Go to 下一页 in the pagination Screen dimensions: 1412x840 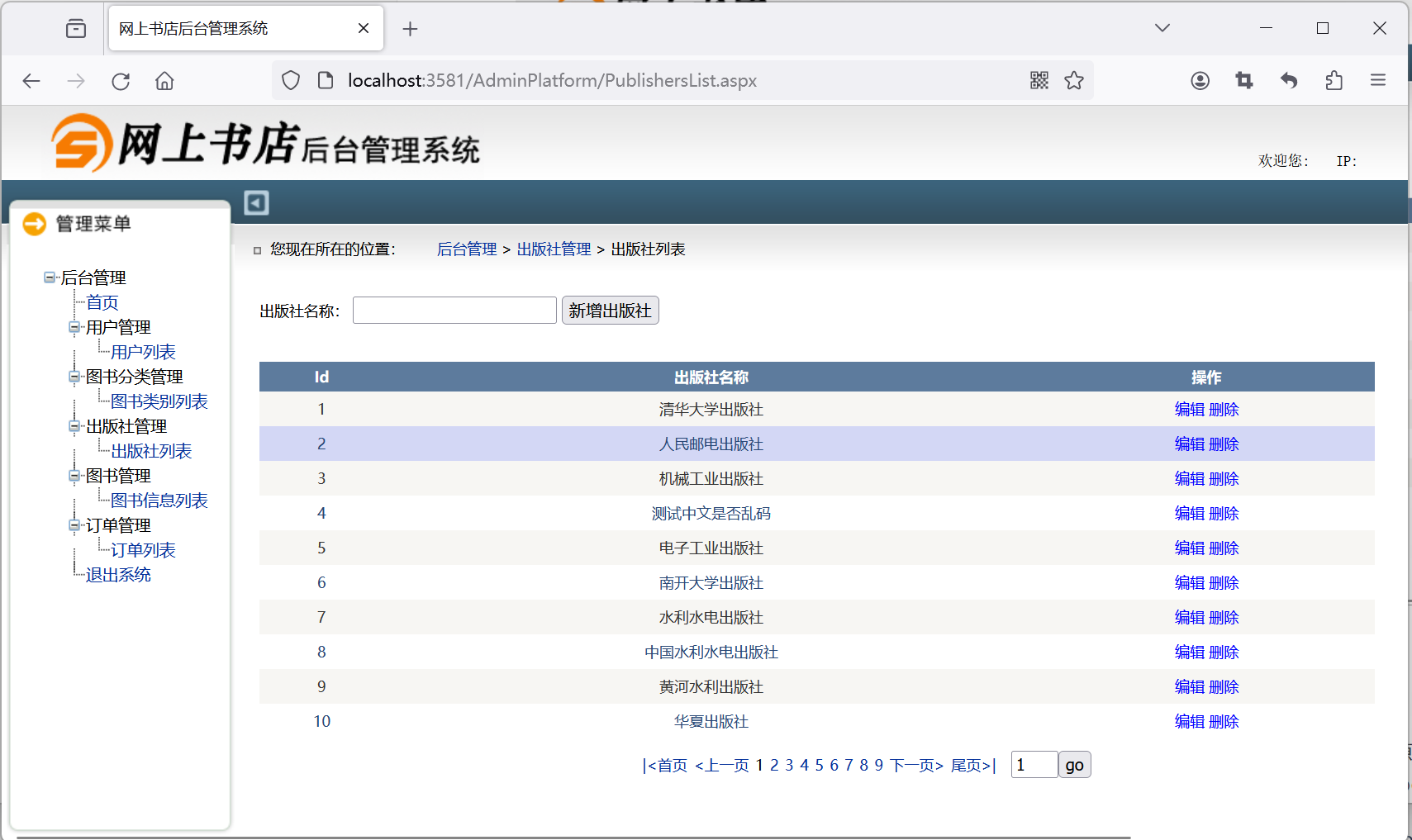pyautogui.click(x=916, y=766)
